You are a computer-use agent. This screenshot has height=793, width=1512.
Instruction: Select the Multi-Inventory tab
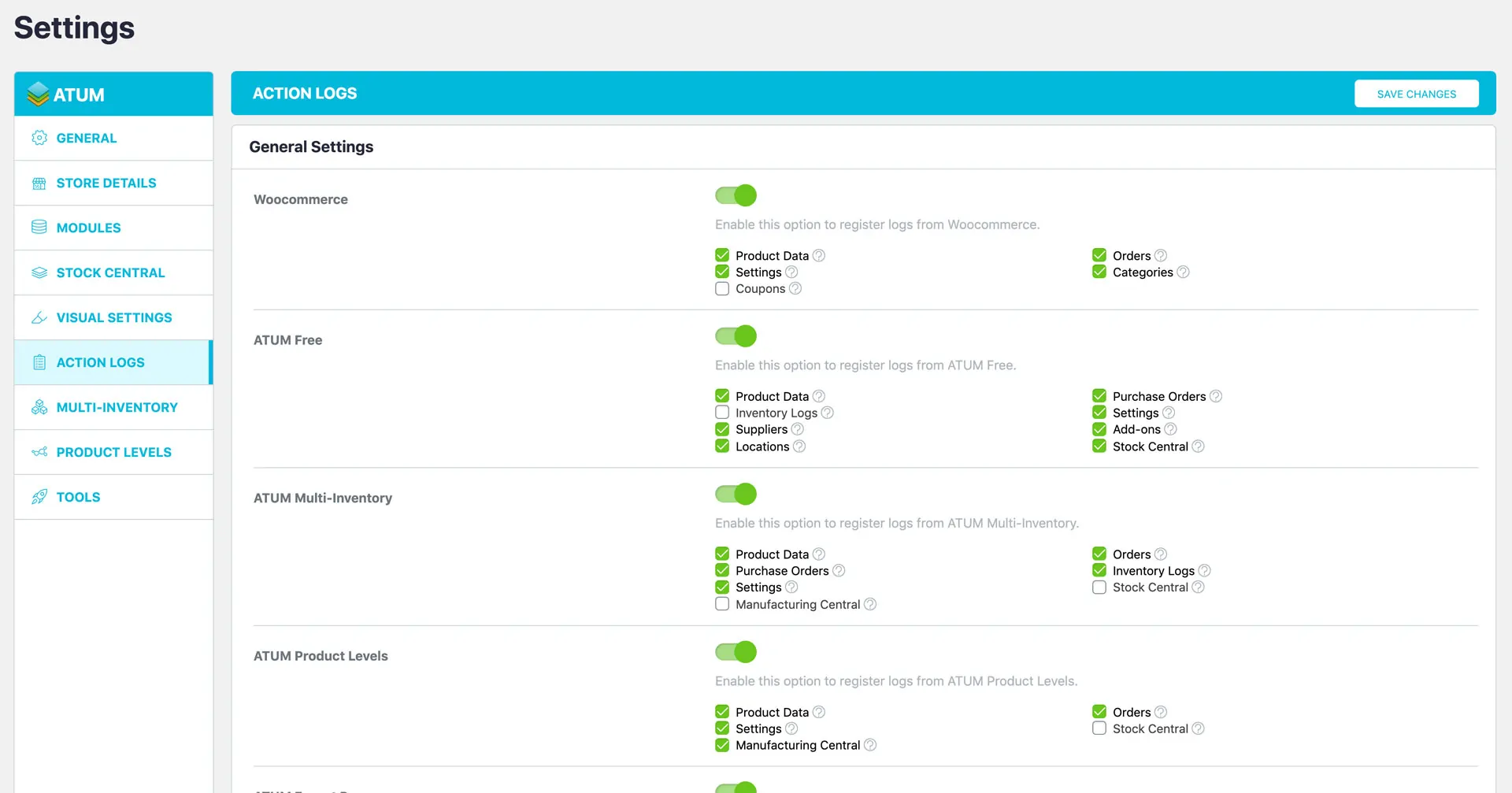coord(113,407)
